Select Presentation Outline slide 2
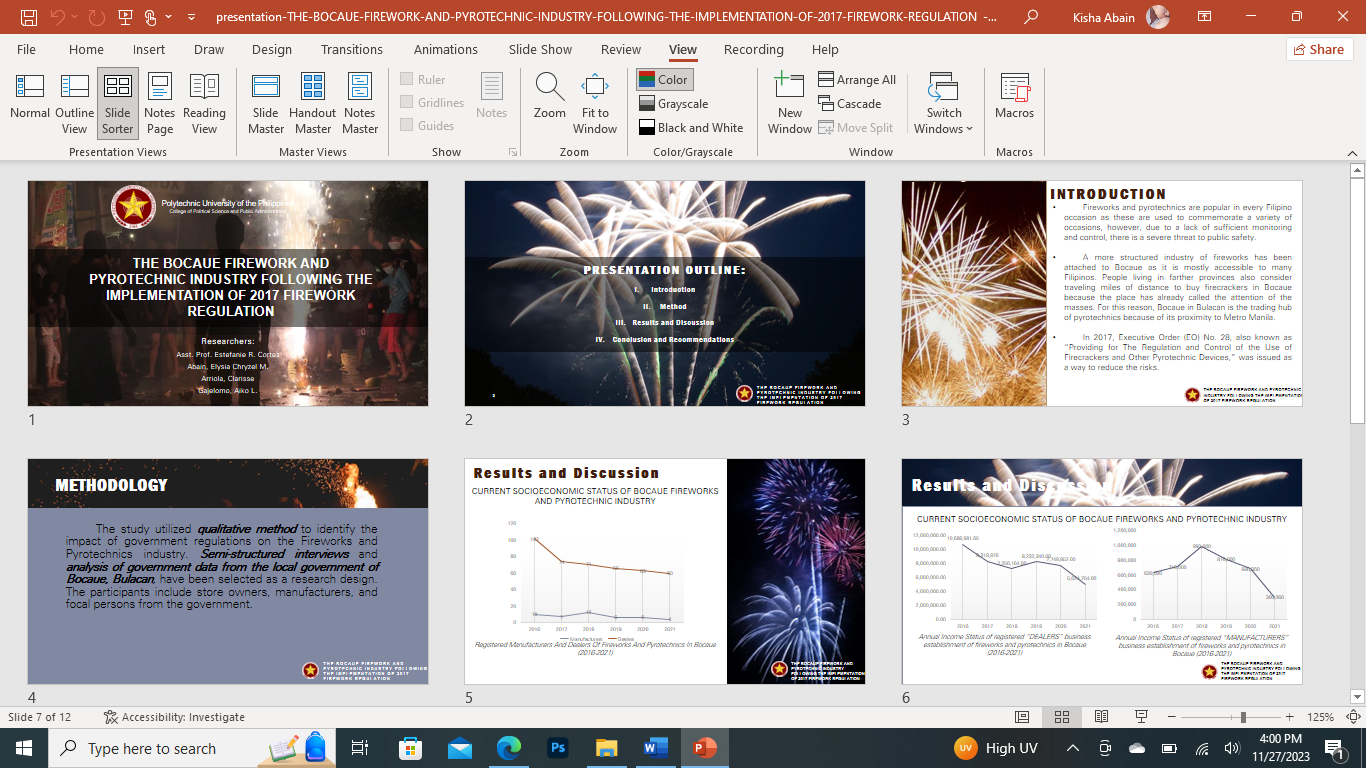Viewport: 1366px width, 768px height. pos(665,293)
